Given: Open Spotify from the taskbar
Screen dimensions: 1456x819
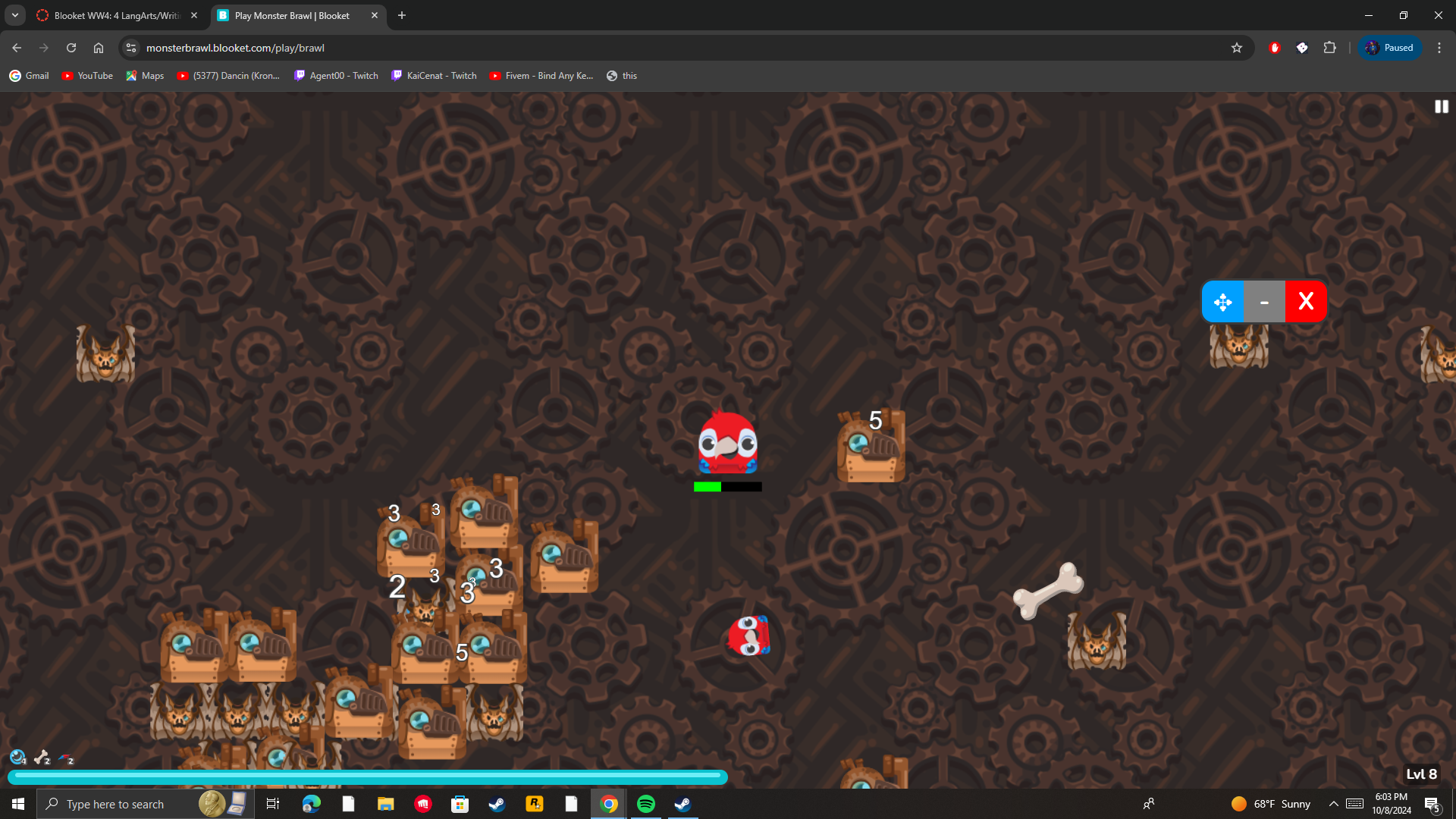Looking at the screenshot, I should pyautogui.click(x=646, y=804).
